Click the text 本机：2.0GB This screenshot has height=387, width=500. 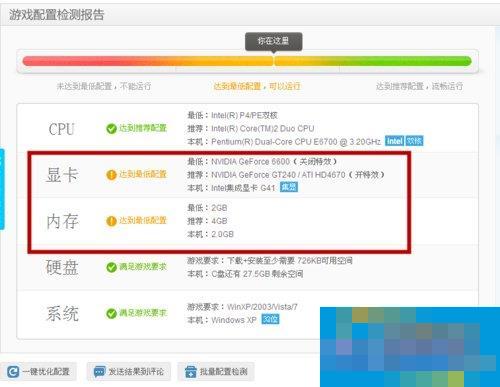tap(210, 234)
